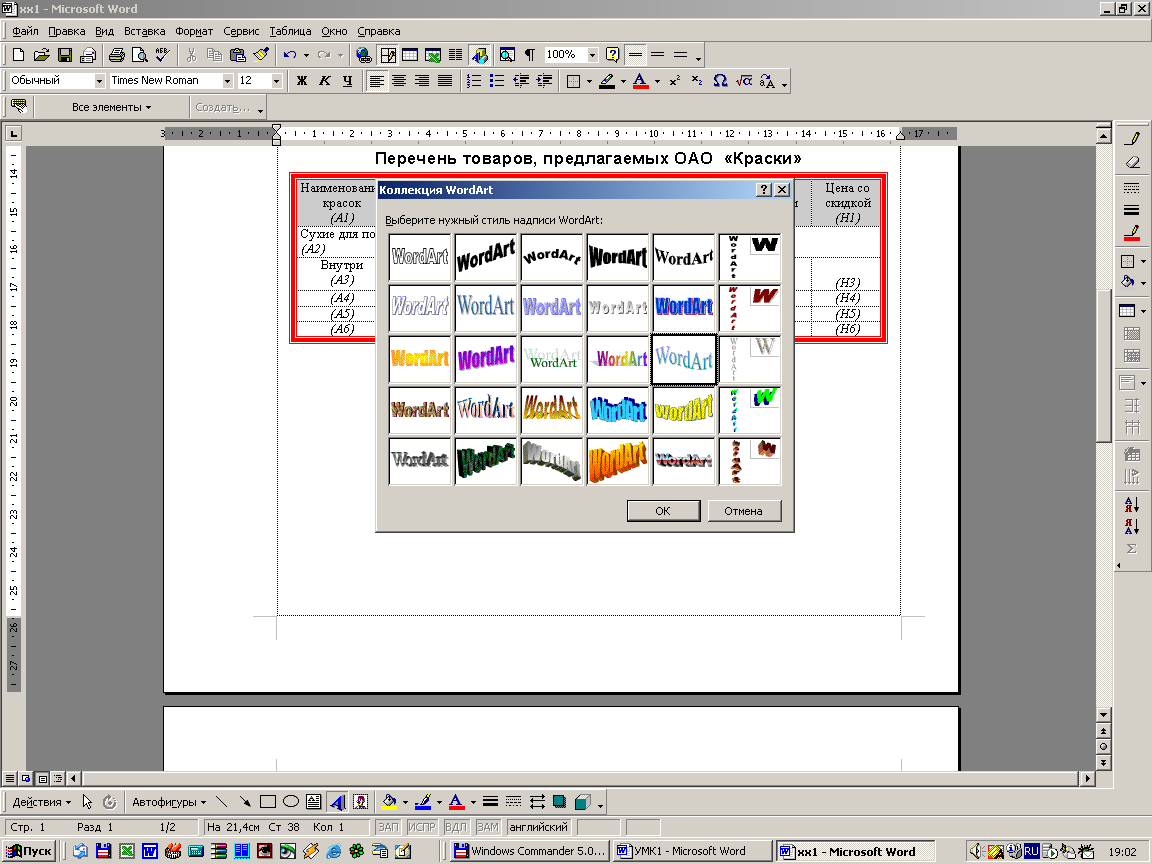The image size is (1152, 864).
Task: Click the Sort ascending icon on right toolbar
Action: [x=1131, y=505]
